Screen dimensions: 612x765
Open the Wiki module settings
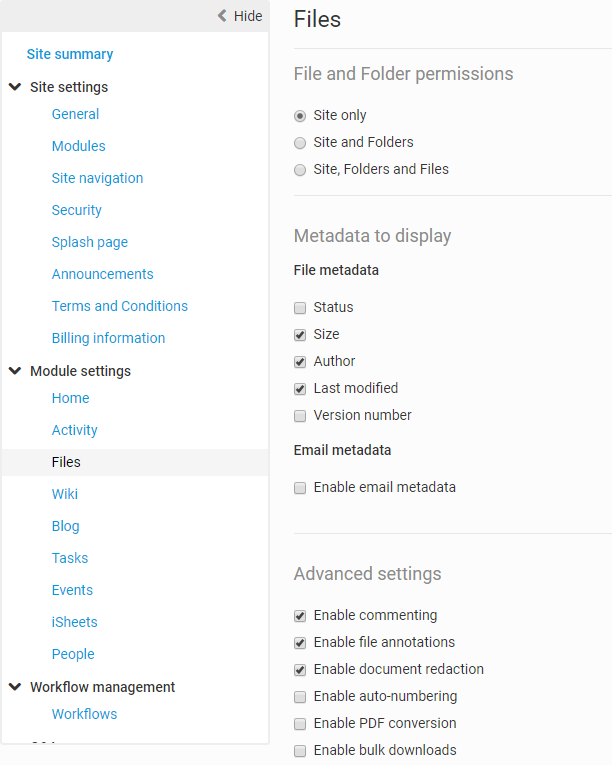point(65,494)
